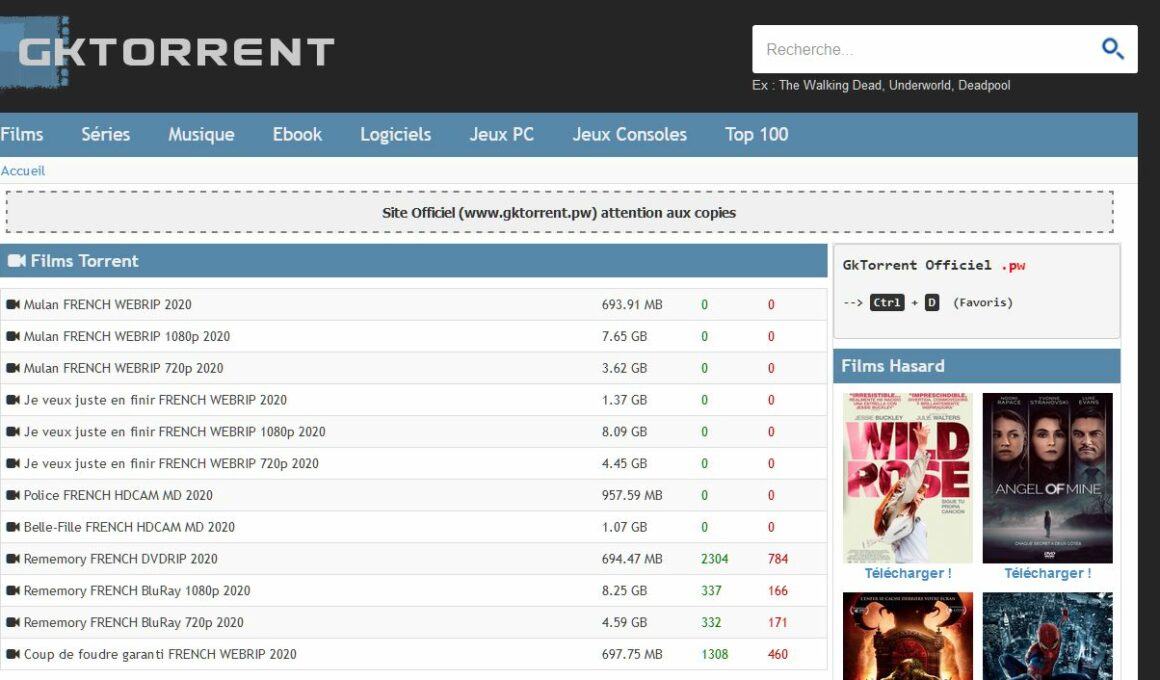Click camera icon of Police FRENCH HDCAM MD
Viewport: 1160px width, 680px height.
tap(13, 495)
